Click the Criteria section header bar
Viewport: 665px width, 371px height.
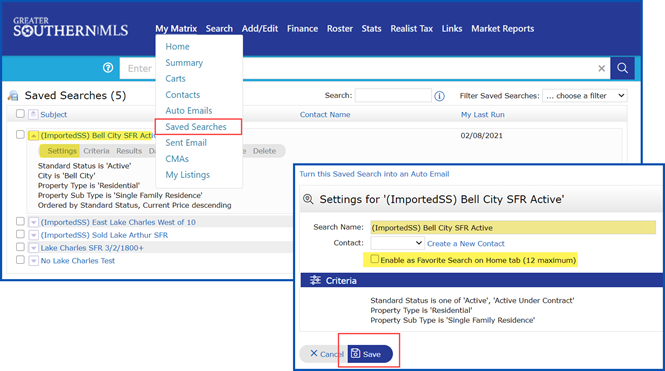[481, 280]
